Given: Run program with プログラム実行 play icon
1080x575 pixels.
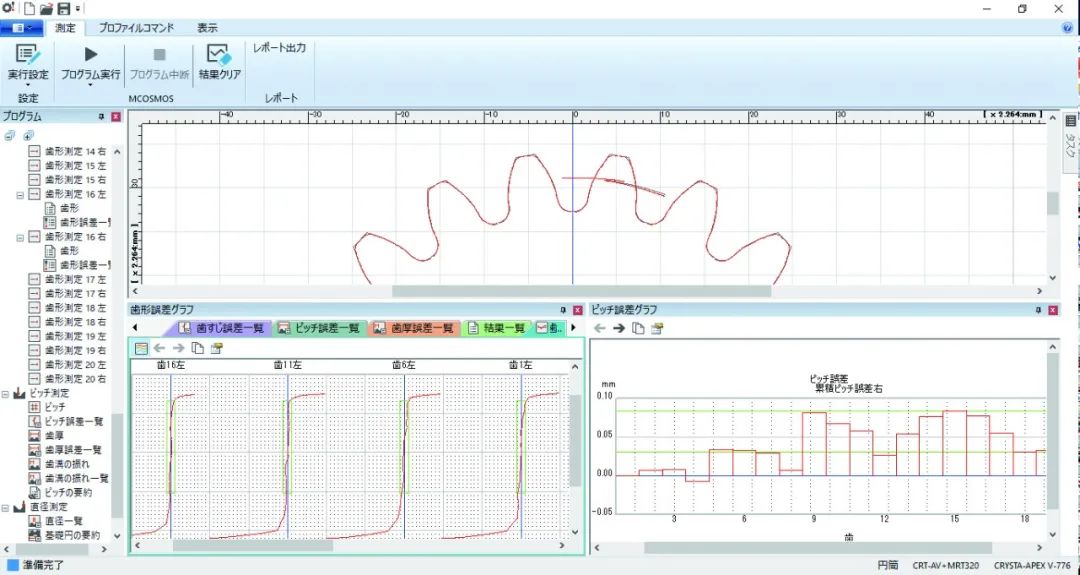Looking at the screenshot, I should (90, 54).
